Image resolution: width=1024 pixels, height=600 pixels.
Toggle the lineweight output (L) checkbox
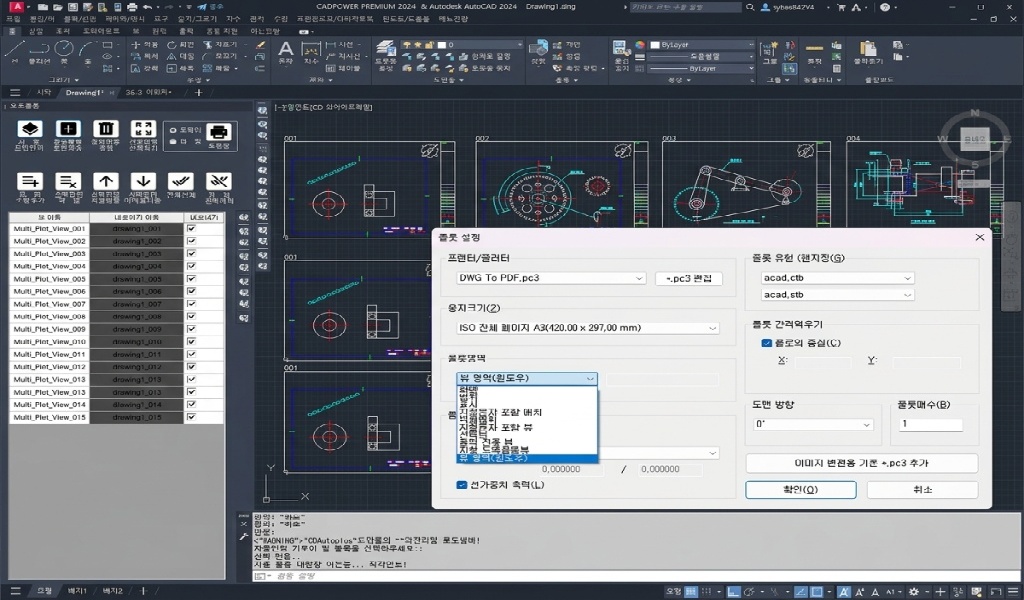(x=462, y=484)
